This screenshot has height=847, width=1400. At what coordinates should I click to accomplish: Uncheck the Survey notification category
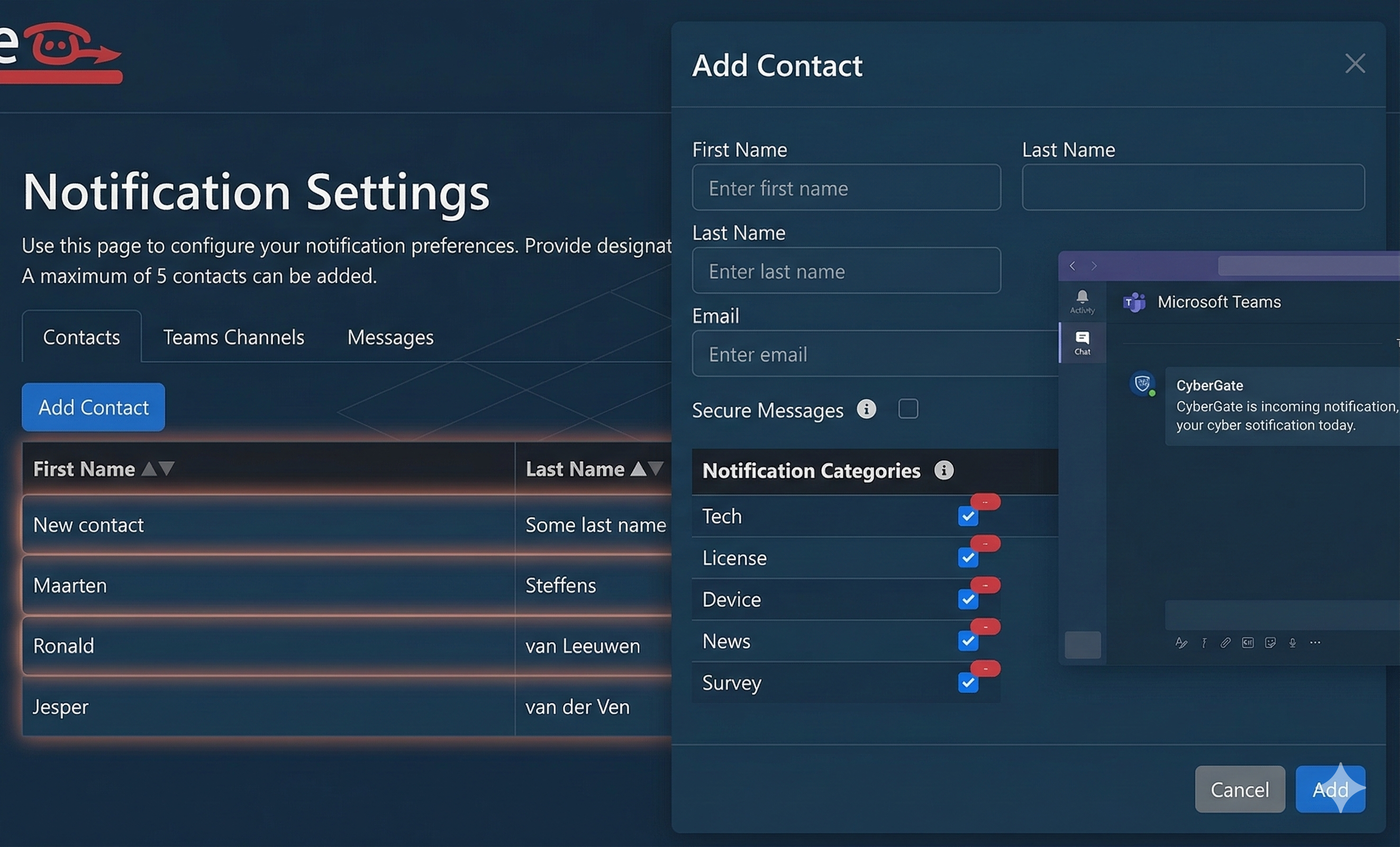tap(968, 683)
